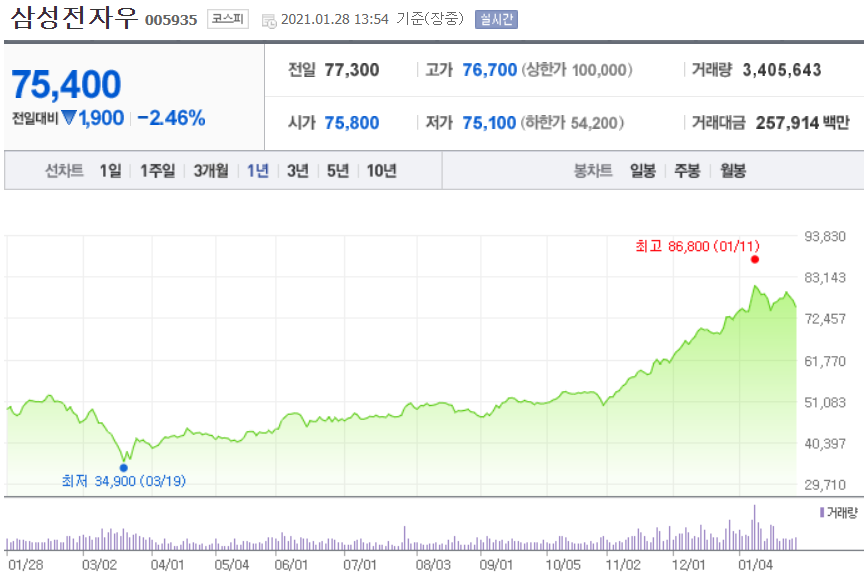The width and height of the screenshot is (864, 580).
Task: Click the 93,830 y-axis label
Action: click(825, 236)
